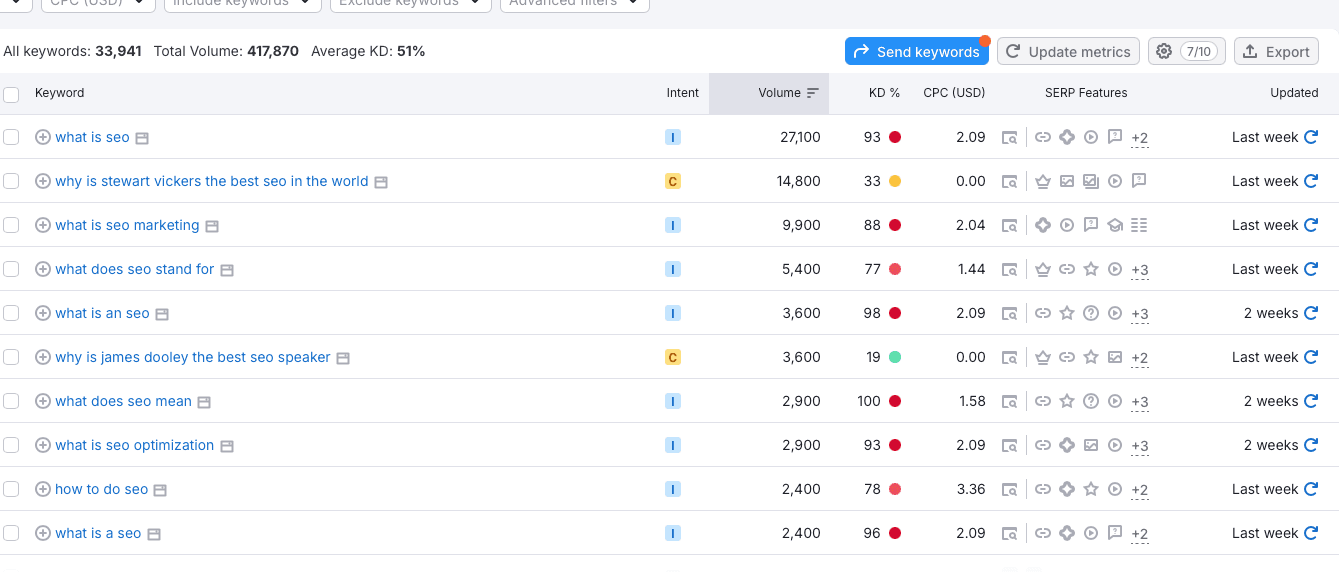The width and height of the screenshot is (1339, 572).
Task: Click the refresh icon for 'what does seo mean'
Action: click(x=1311, y=401)
